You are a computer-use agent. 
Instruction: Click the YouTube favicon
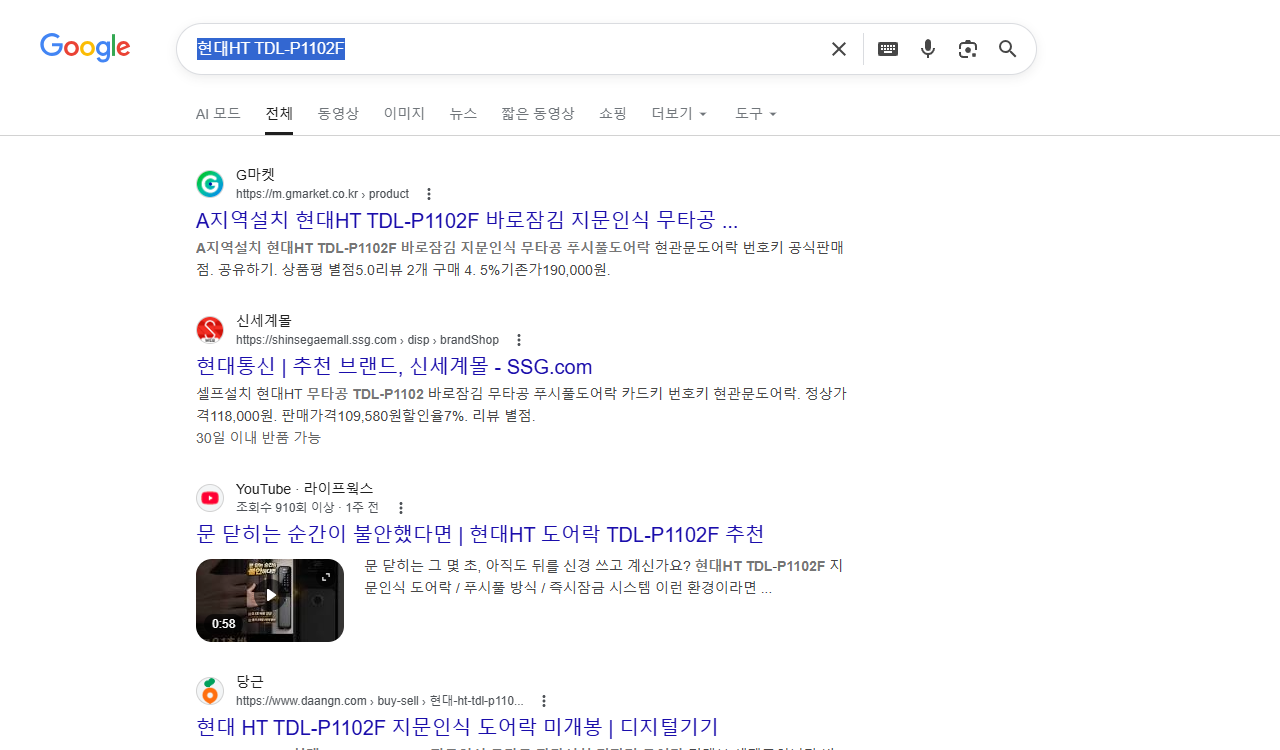tap(210, 498)
